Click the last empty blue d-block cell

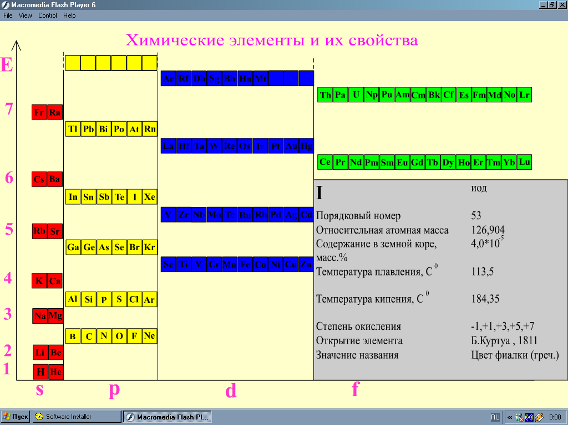[x=306, y=78]
